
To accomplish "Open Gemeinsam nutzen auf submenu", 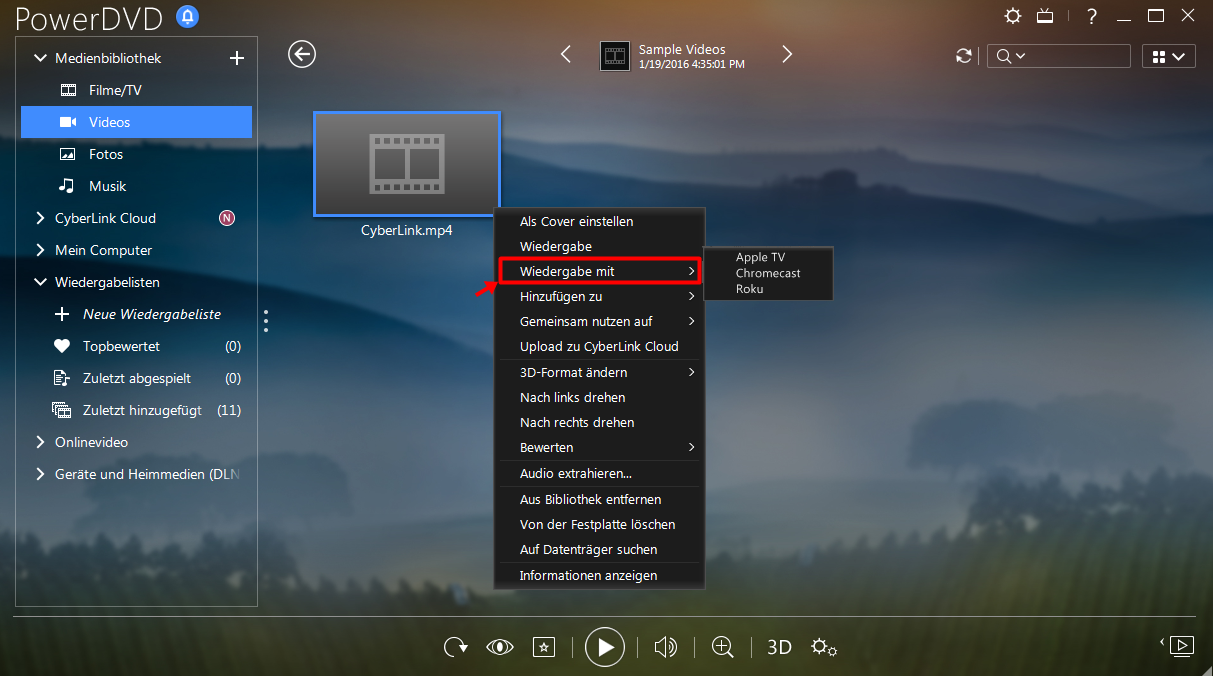I will point(600,321).
